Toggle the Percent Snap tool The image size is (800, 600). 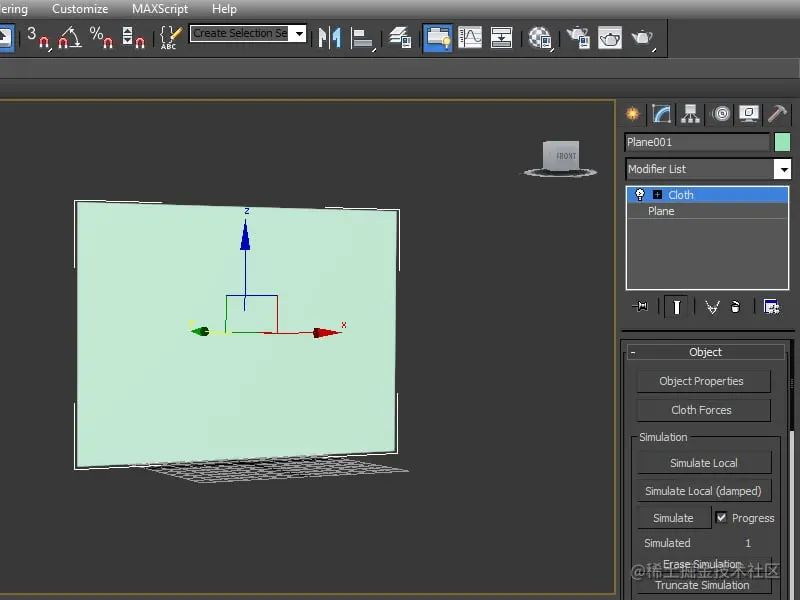click(101, 38)
